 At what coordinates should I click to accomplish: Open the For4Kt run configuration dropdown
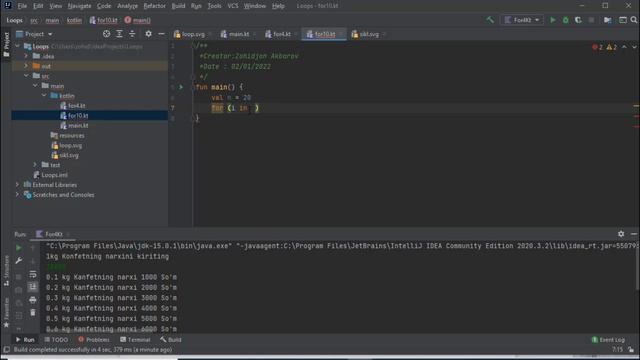[522, 20]
